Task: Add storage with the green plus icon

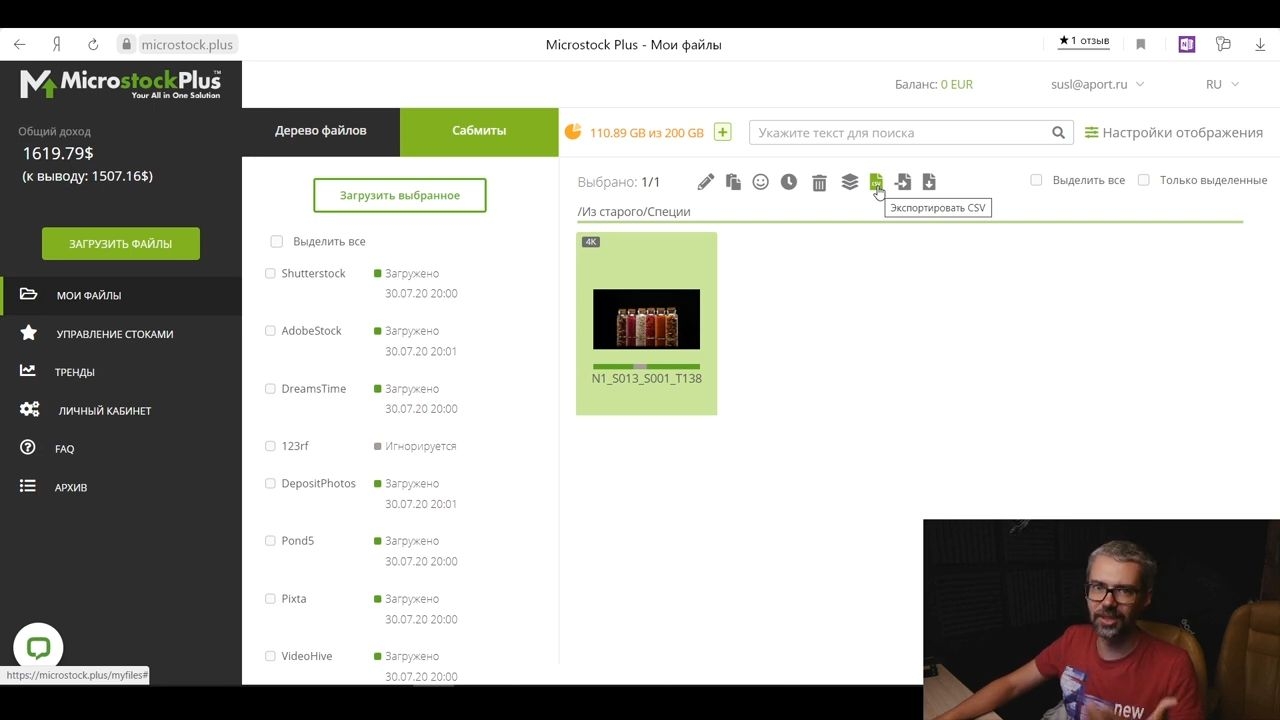Action: pyautogui.click(x=723, y=132)
